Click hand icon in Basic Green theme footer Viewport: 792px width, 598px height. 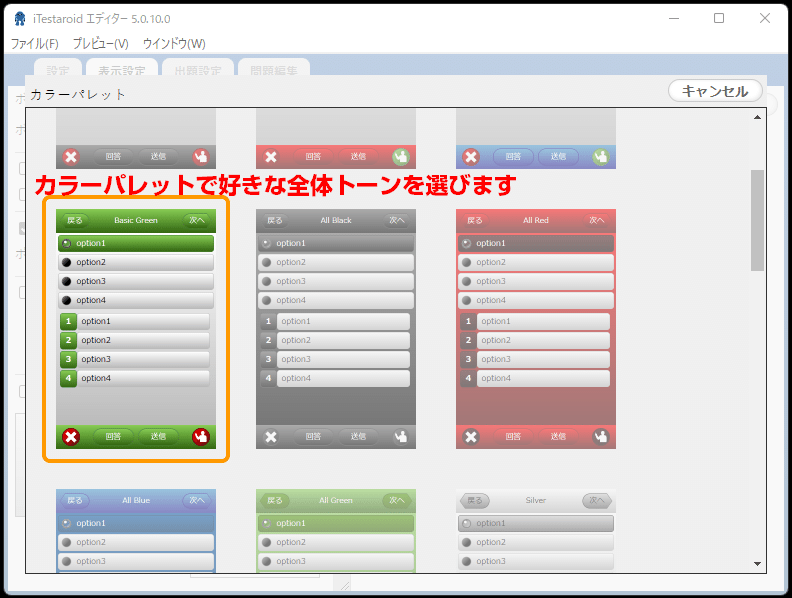pos(201,436)
